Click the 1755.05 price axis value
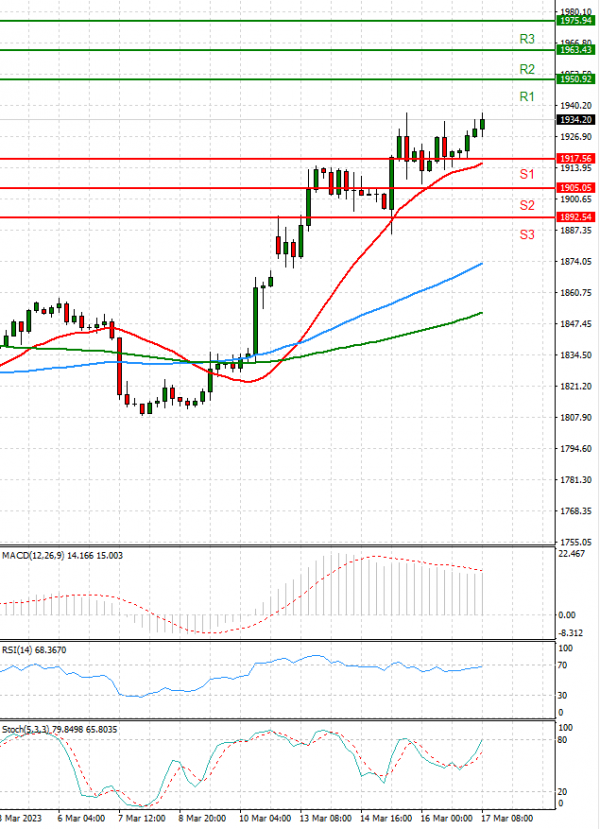The height and width of the screenshot is (829, 600). coord(576,542)
